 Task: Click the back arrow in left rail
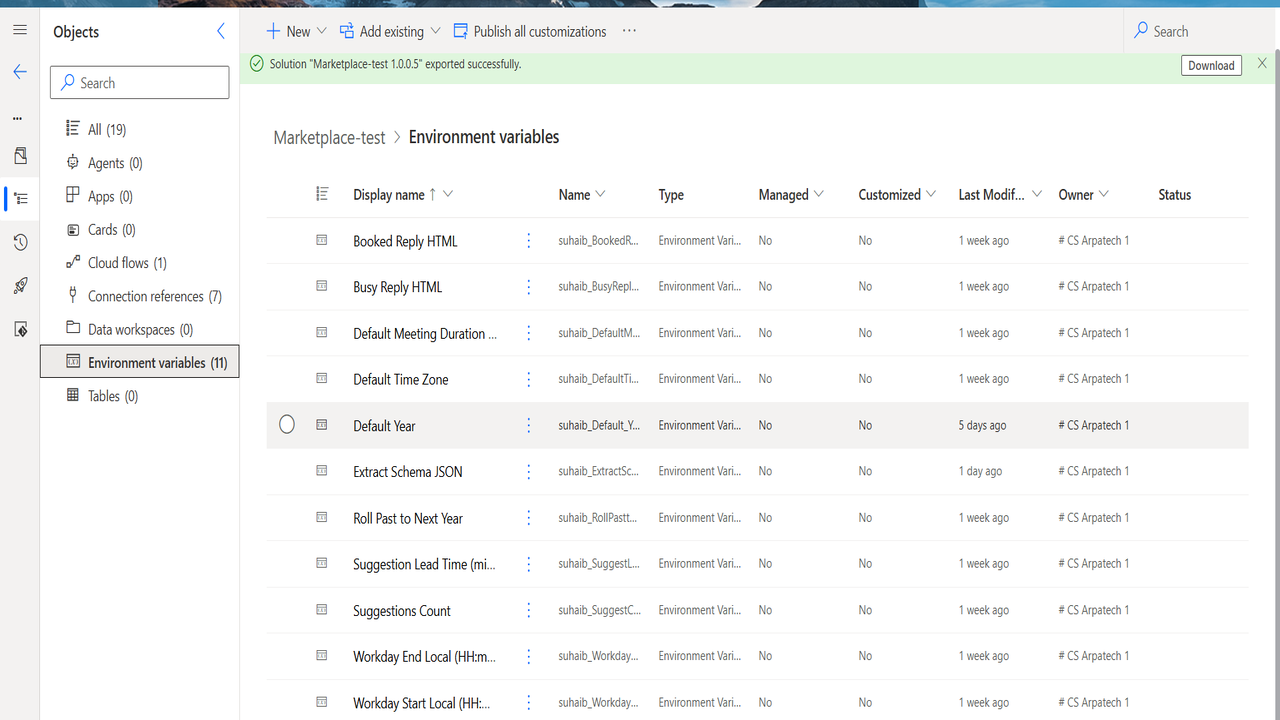20,72
